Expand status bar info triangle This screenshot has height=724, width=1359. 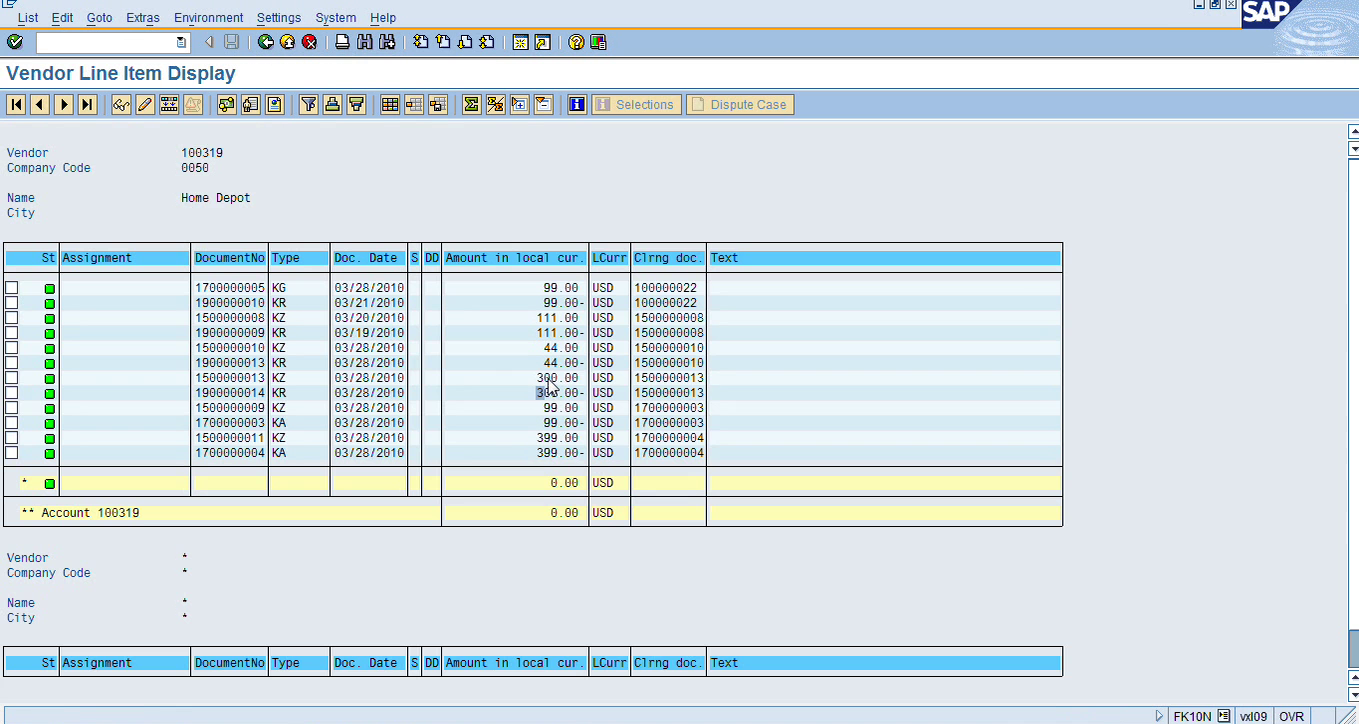coord(1159,716)
